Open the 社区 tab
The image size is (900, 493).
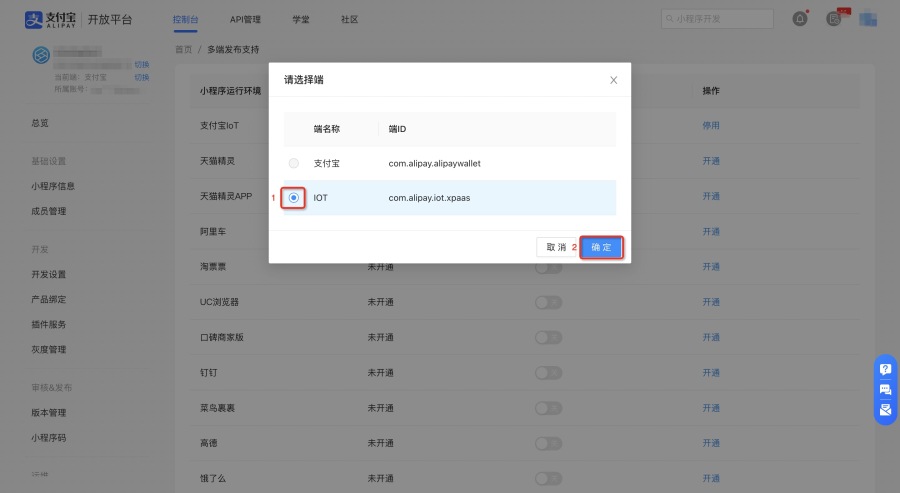tap(350, 20)
